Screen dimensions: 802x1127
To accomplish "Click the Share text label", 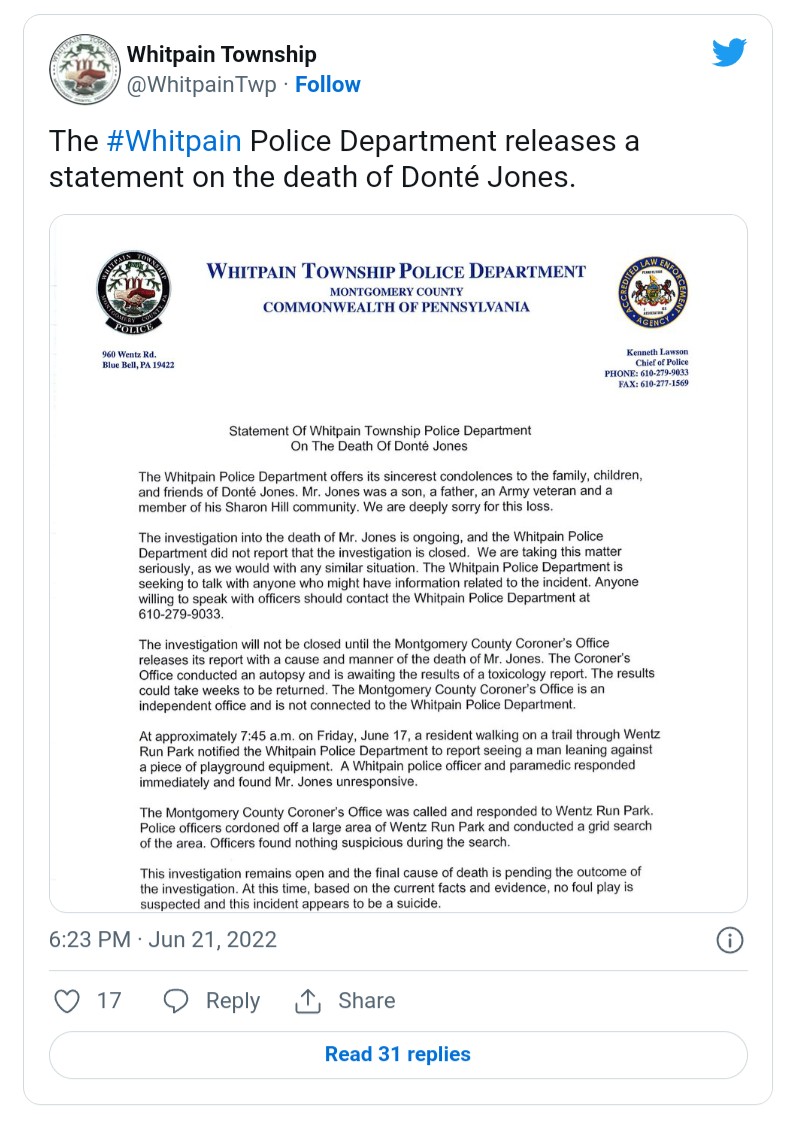I will (367, 1000).
